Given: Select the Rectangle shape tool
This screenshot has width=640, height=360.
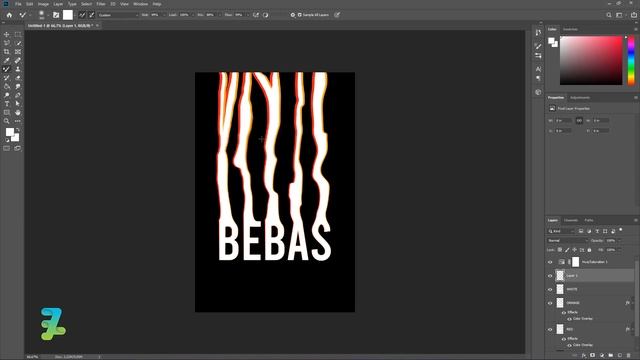Looking at the screenshot, I should click(7, 113).
